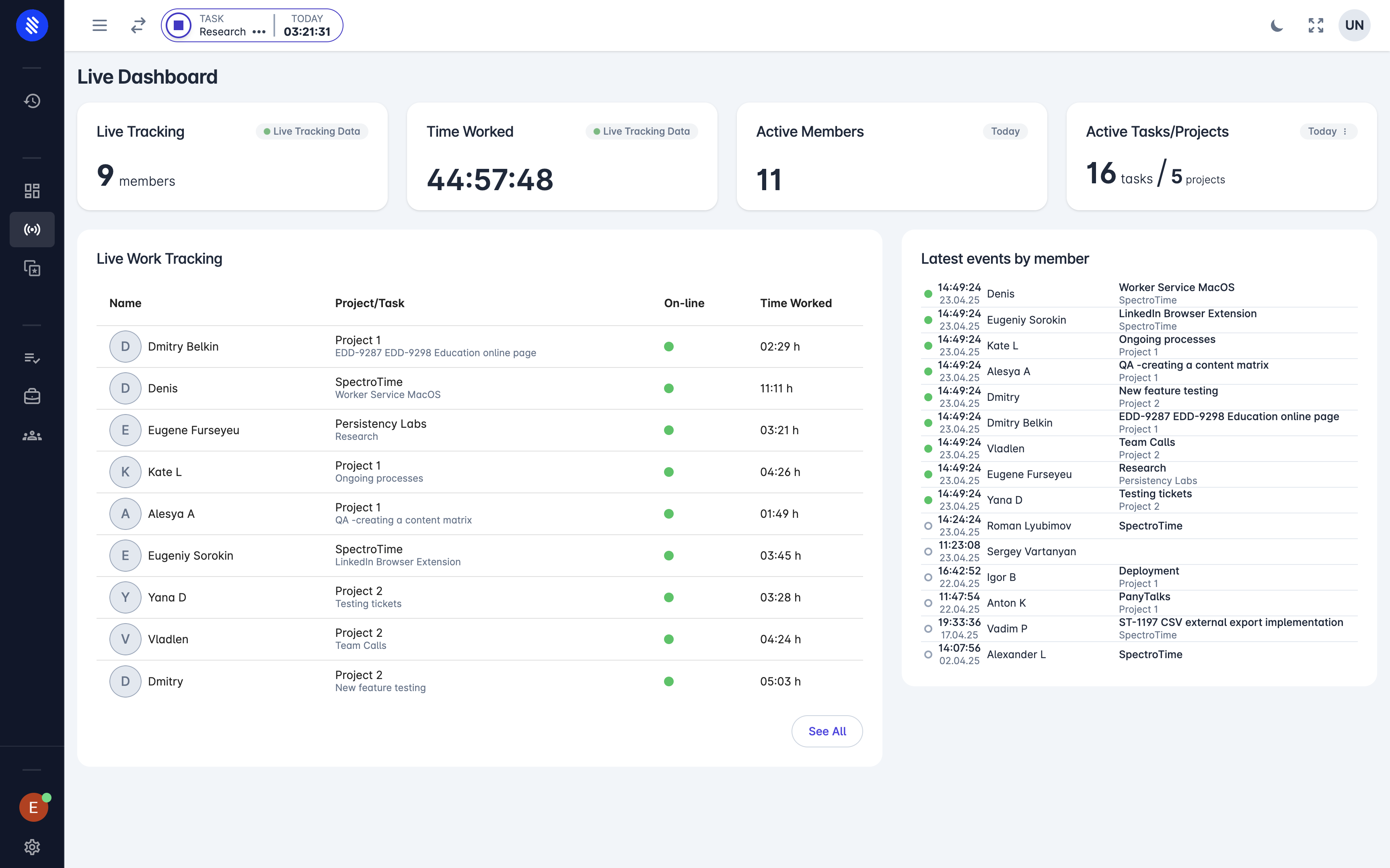The height and width of the screenshot is (868, 1390).
Task: Select the live tracking broadcast icon
Action: click(x=32, y=230)
